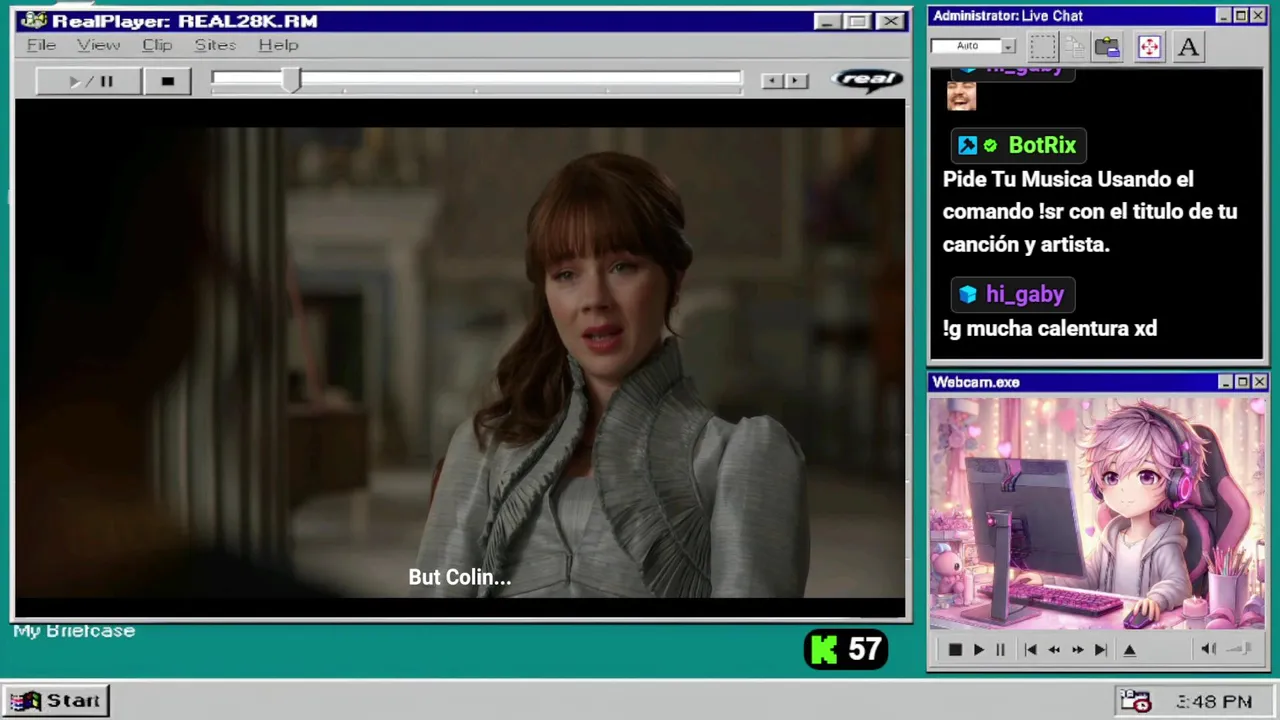Click the red four-arrow move icon in Live Chat

pyautogui.click(x=1149, y=47)
